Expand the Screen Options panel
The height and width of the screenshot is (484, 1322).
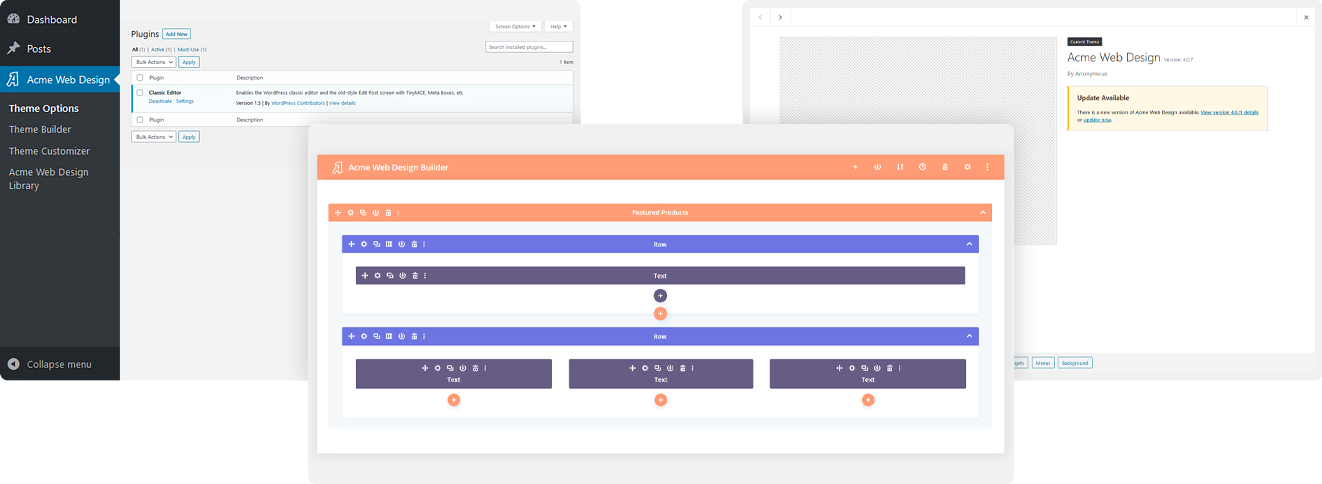[517, 26]
